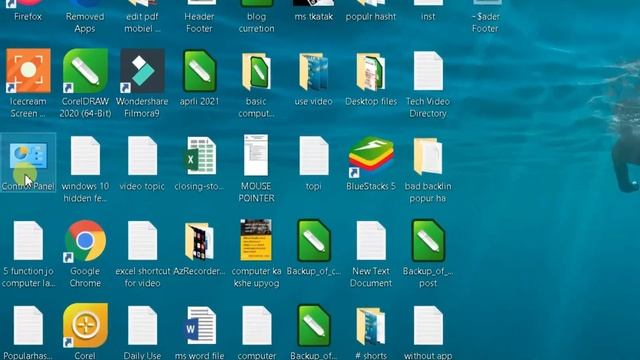Screen dimensions: 640x360
Task: Select computer ka kshe upyog image
Action: [x=256, y=240]
